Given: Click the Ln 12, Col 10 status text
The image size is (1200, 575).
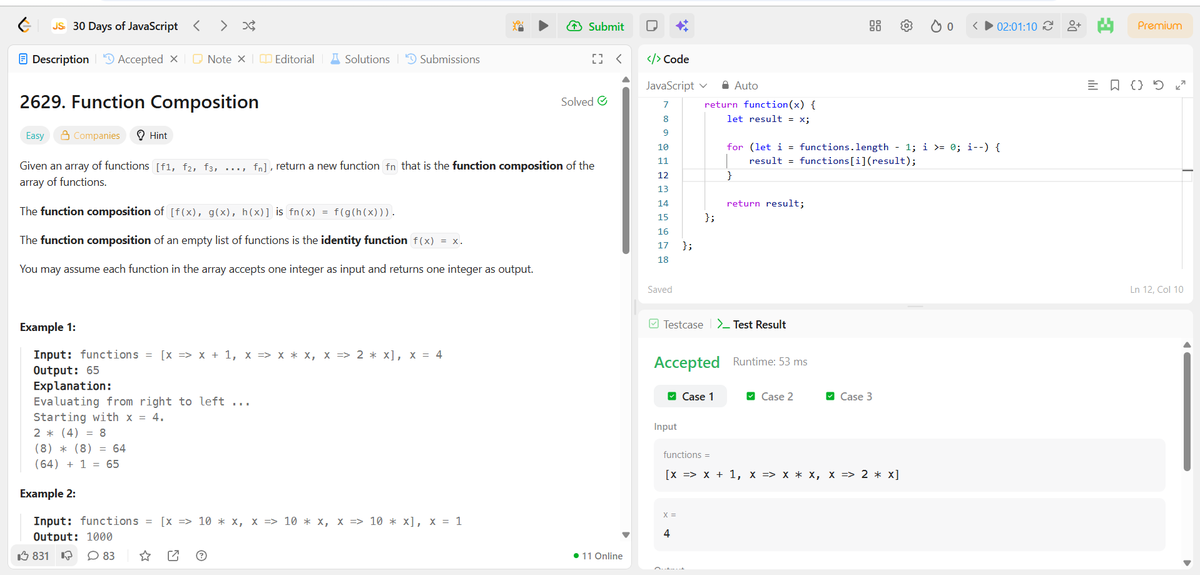Looking at the screenshot, I should (1156, 290).
